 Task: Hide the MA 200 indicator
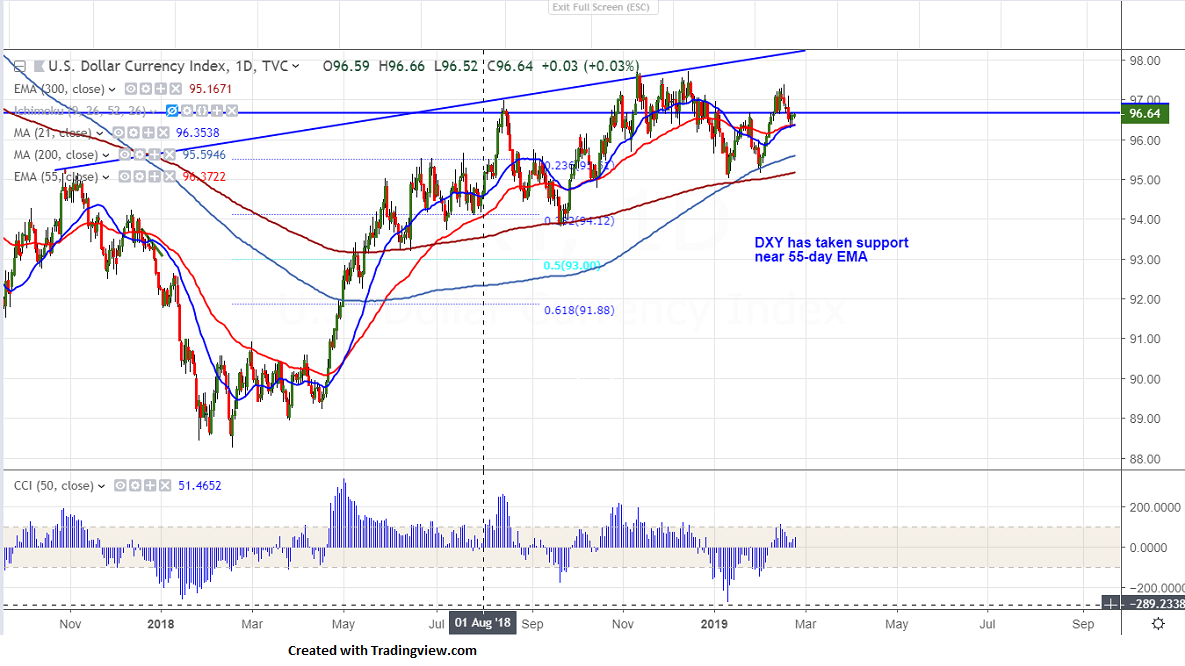point(125,155)
